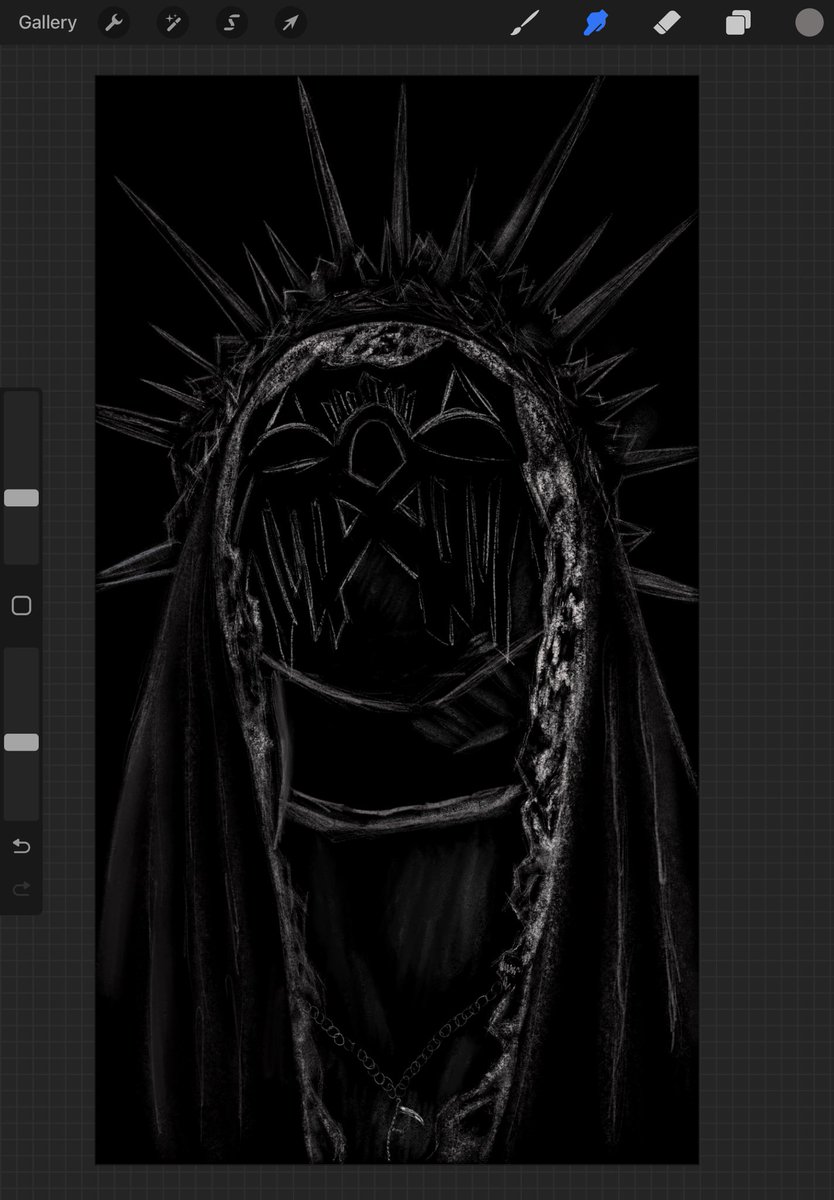
Task: Open the Gallery view
Action: (x=47, y=22)
